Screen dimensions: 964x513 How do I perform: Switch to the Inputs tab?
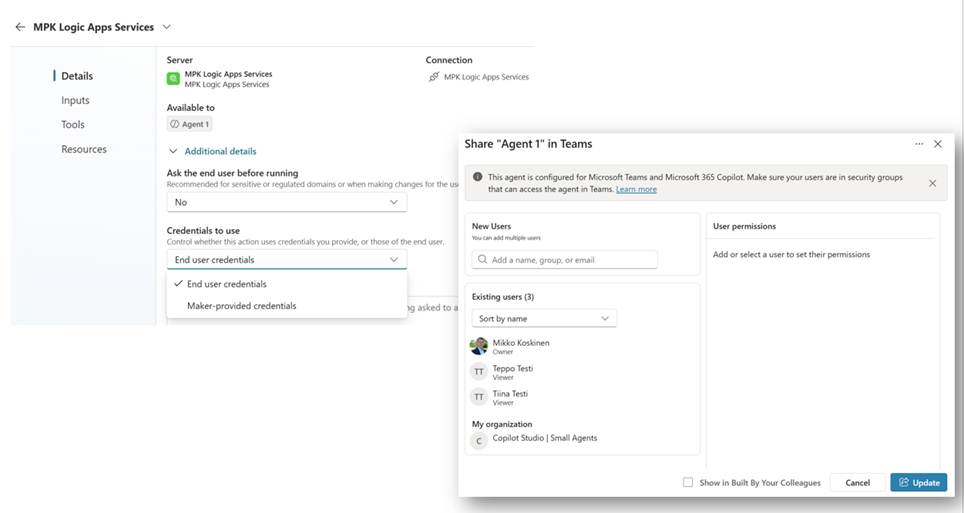[x=75, y=100]
